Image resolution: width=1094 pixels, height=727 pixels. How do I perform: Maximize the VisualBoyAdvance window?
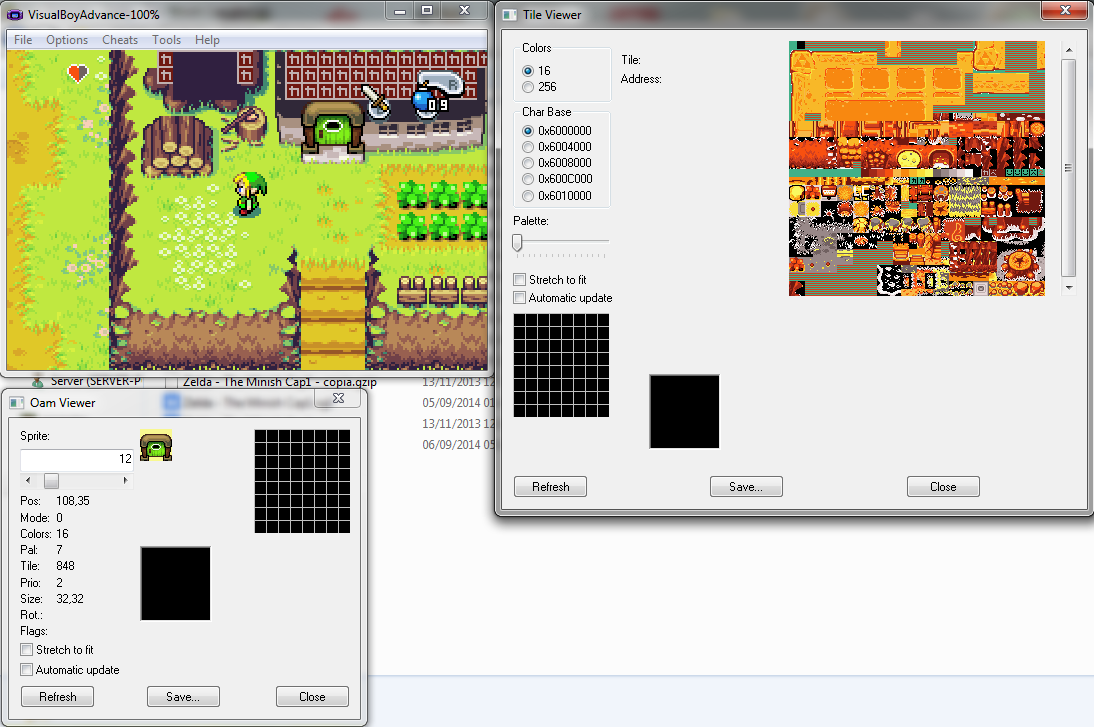[427, 10]
